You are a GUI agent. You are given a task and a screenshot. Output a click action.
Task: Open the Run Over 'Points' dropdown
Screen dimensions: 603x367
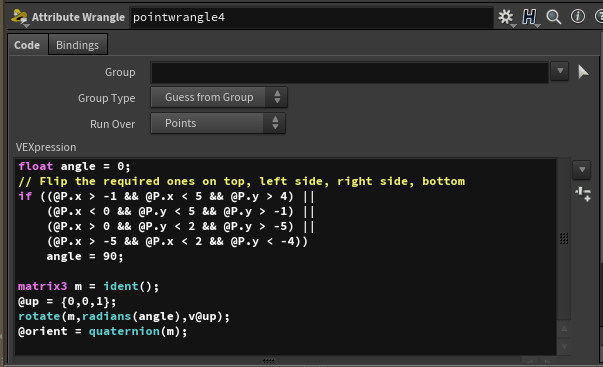pyautogui.click(x=218, y=123)
